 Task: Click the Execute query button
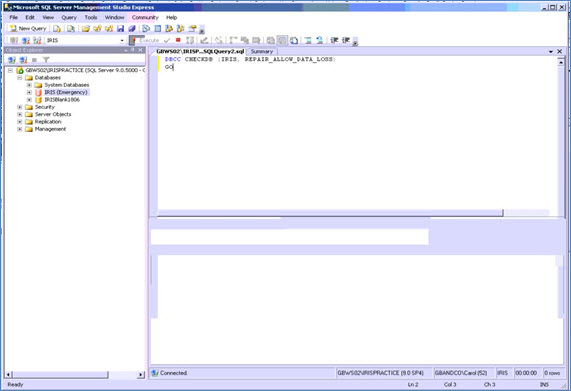coord(146,40)
